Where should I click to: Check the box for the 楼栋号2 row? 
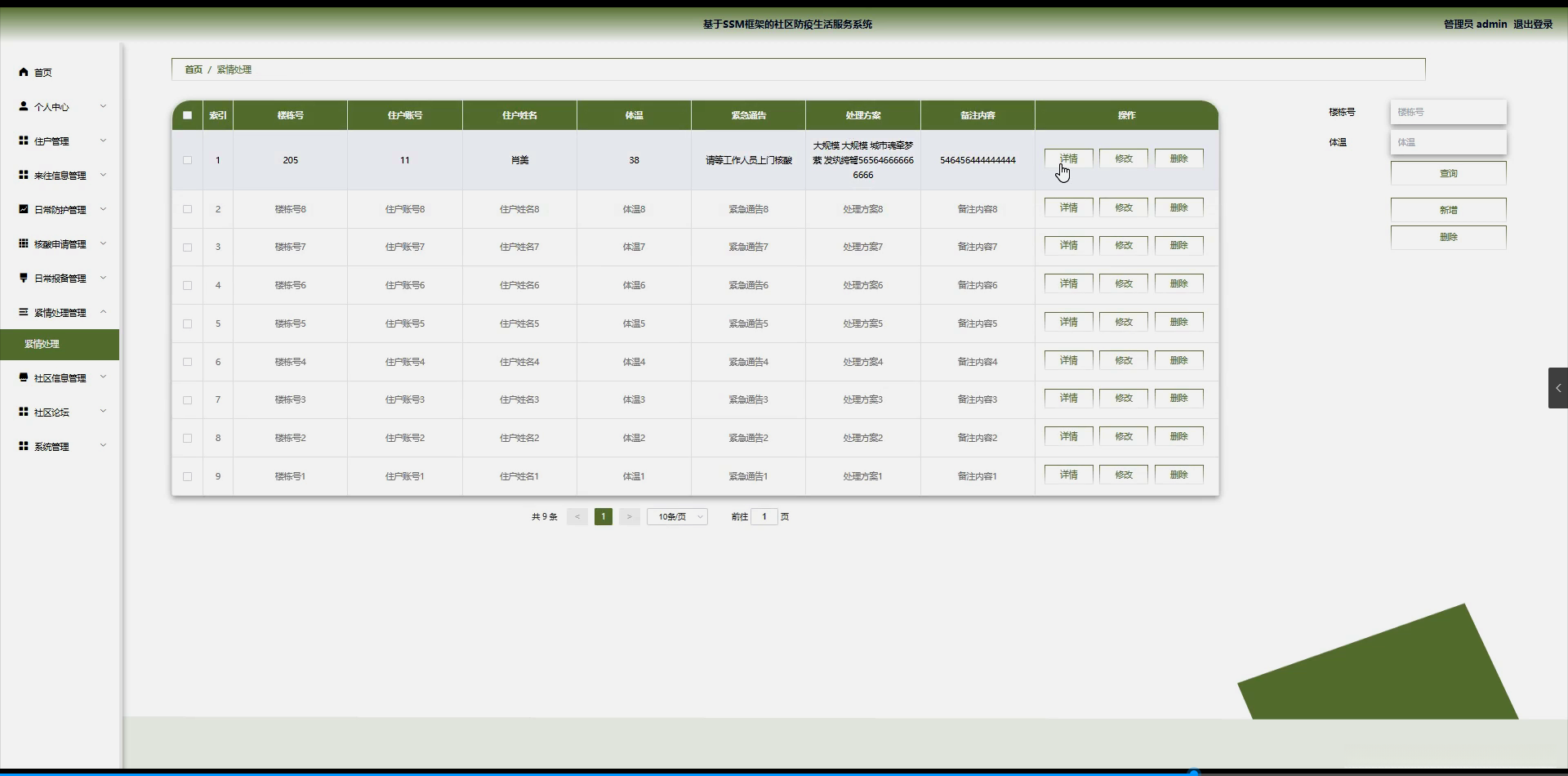[187, 438]
